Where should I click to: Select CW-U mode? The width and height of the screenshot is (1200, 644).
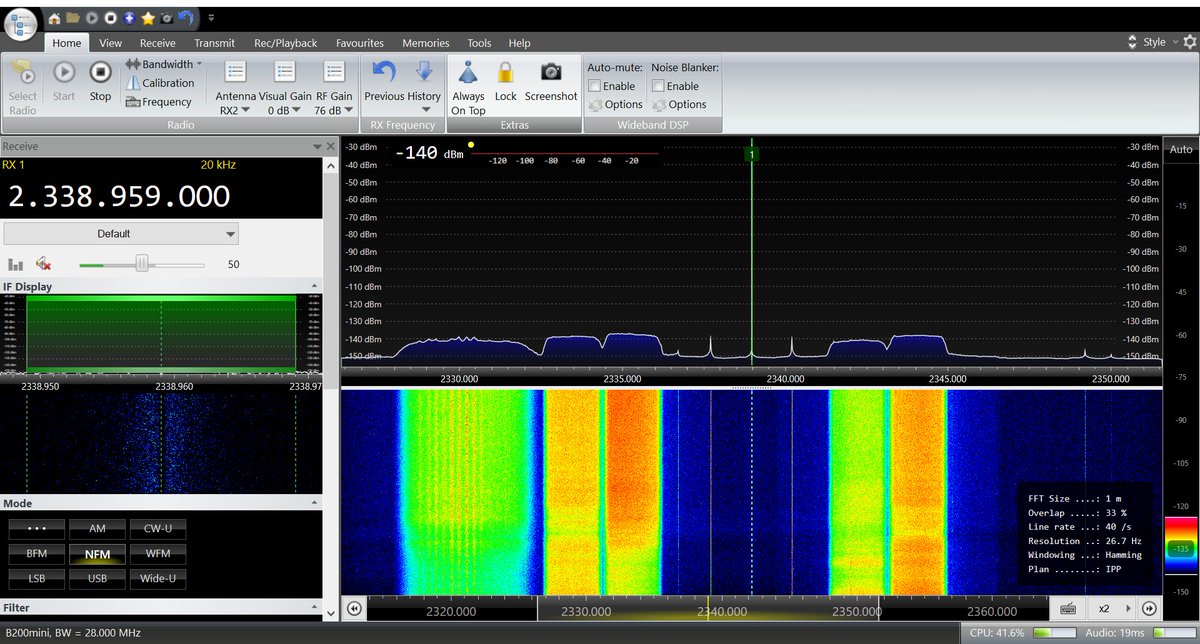point(157,529)
